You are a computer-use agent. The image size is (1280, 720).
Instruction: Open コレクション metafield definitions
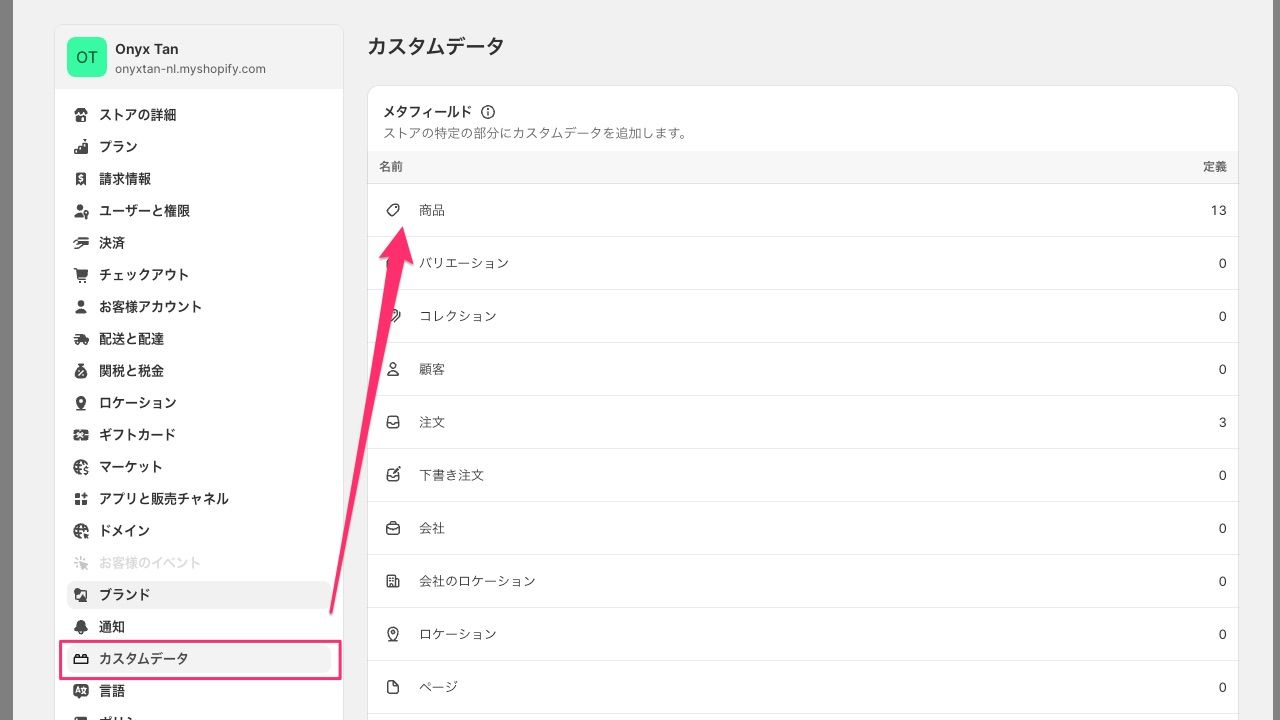click(803, 316)
